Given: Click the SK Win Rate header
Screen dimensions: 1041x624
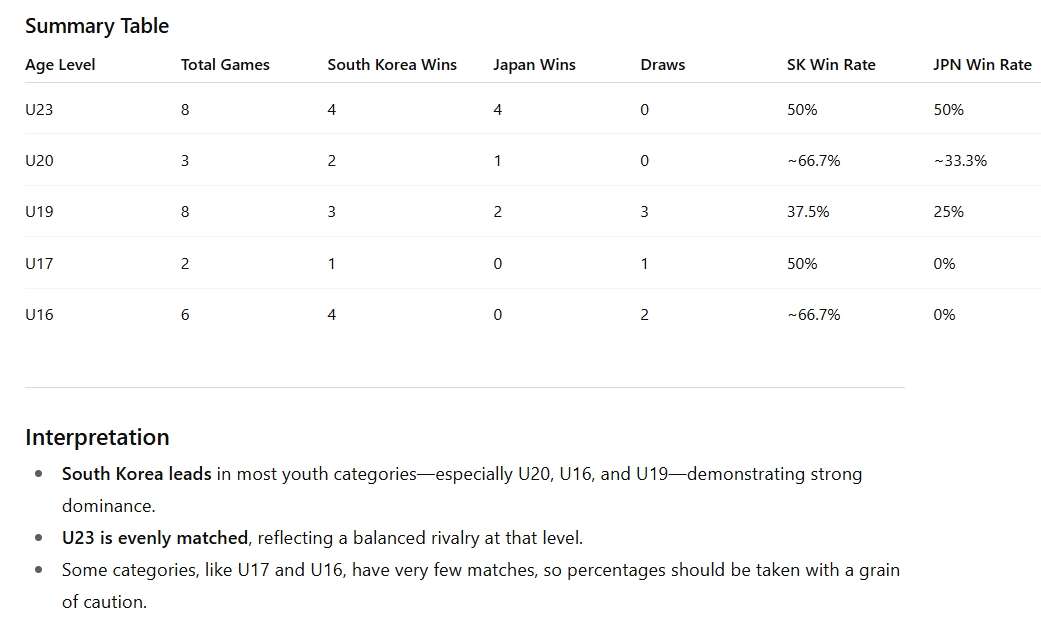Looking at the screenshot, I should 831,65.
